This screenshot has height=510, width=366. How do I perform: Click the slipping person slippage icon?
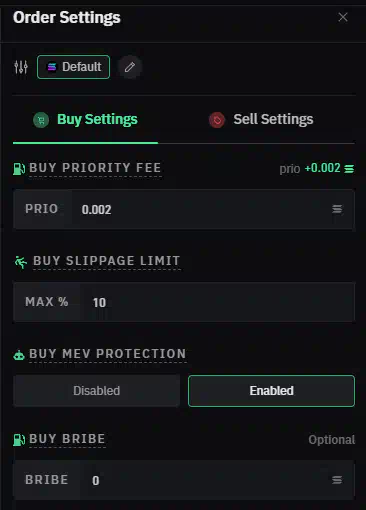[x=21, y=262]
